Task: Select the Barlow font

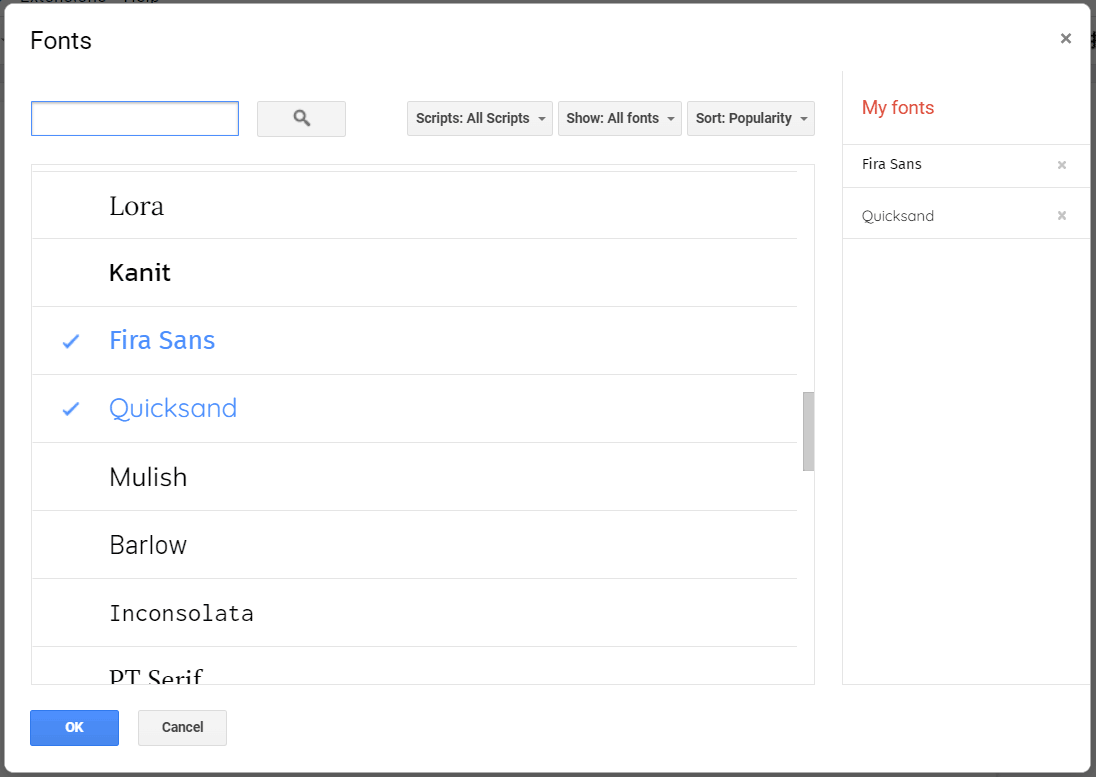Action: coord(148,545)
